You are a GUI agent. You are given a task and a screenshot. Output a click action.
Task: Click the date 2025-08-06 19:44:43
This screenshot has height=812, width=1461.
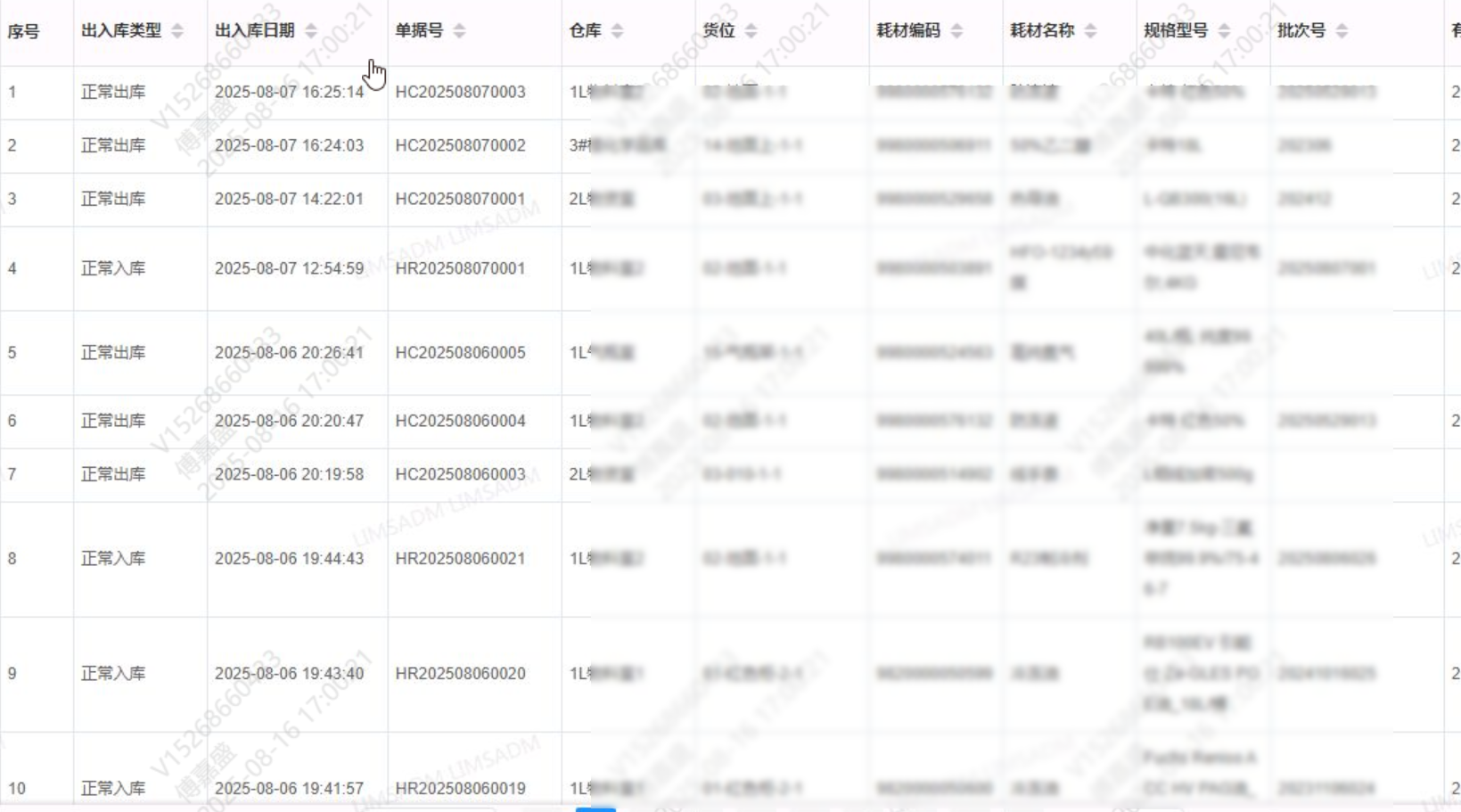point(289,559)
